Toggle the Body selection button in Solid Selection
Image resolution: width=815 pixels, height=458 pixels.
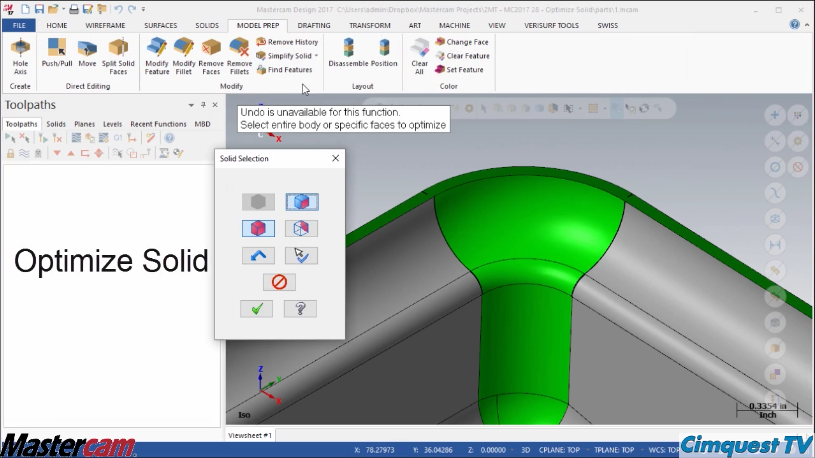(x=258, y=228)
